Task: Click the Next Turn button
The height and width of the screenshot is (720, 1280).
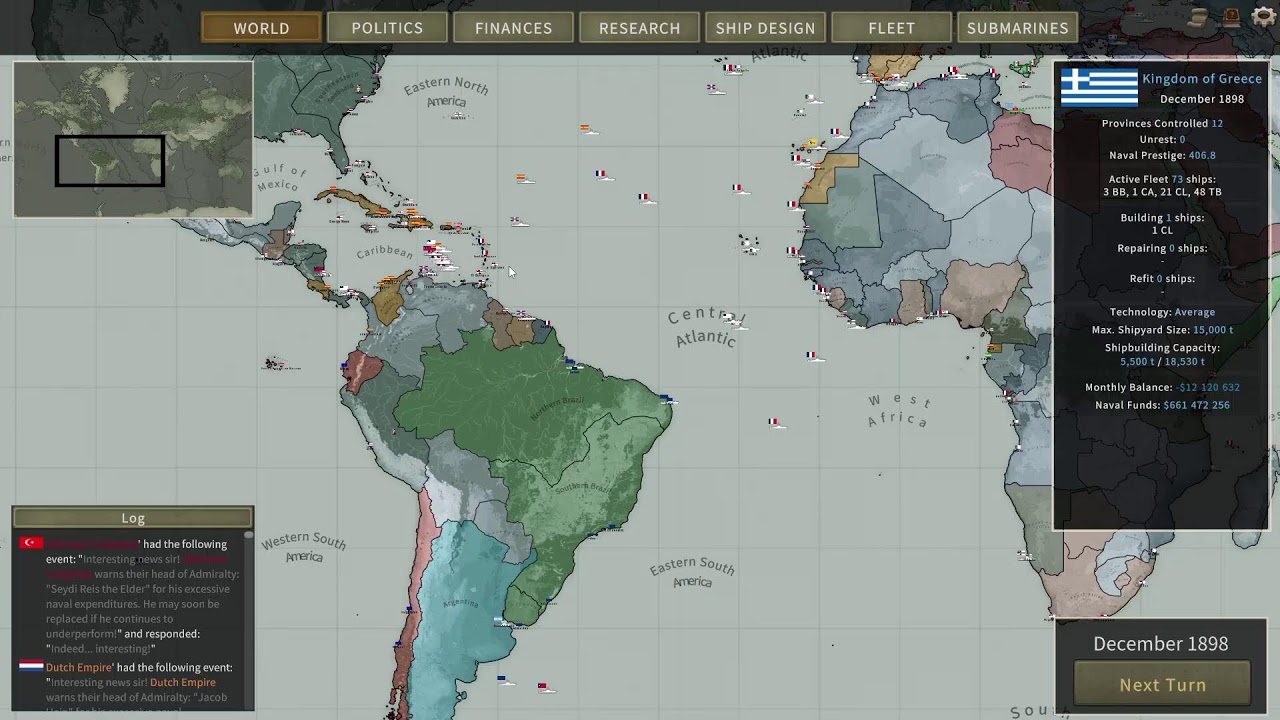Action: (x=1162, y=685)
